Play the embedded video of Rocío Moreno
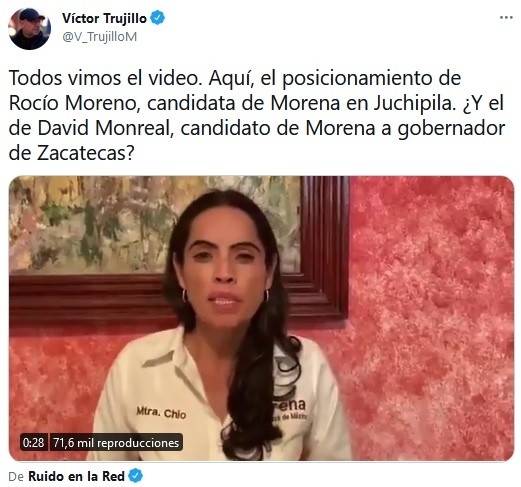This screenshot has width=521, height=487. click(x=261, y=318)
